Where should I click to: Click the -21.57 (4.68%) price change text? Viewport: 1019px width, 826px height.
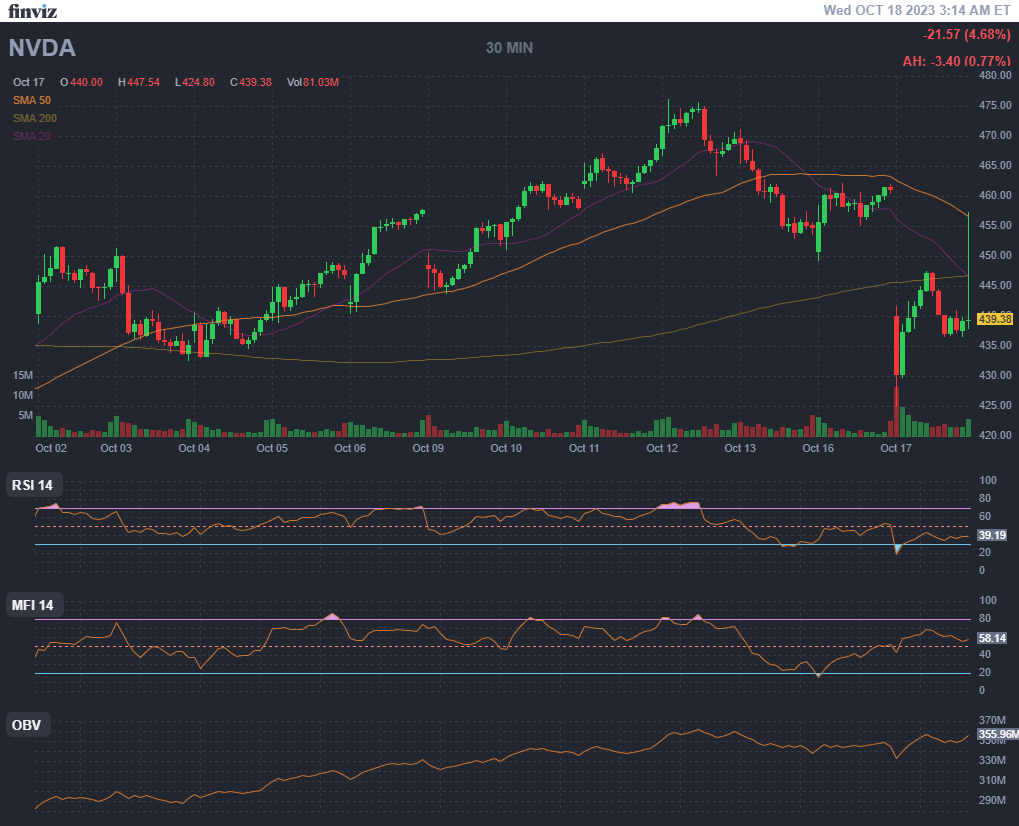(966, 35)
